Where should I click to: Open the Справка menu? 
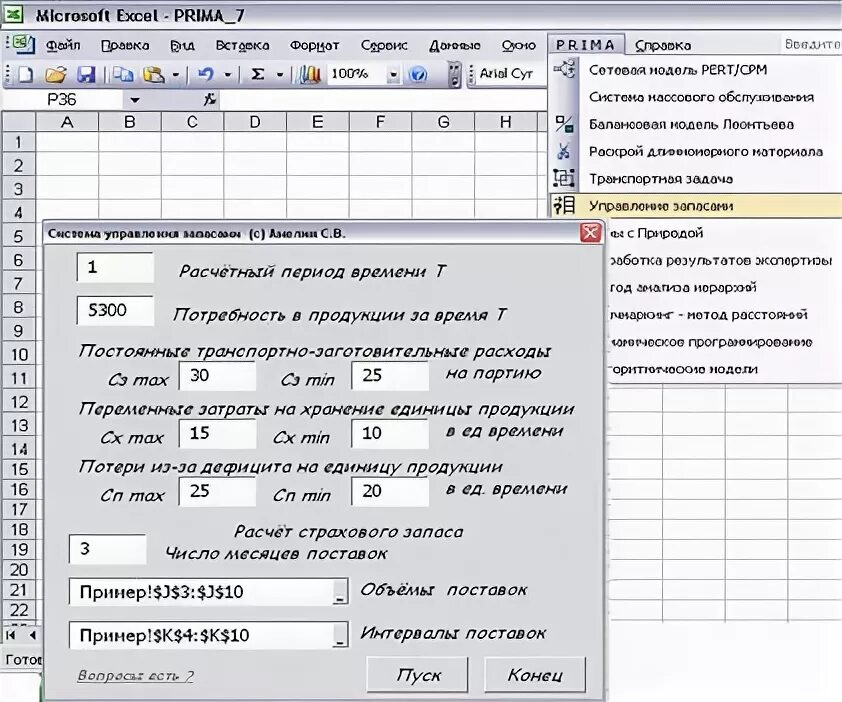[663, 46]
